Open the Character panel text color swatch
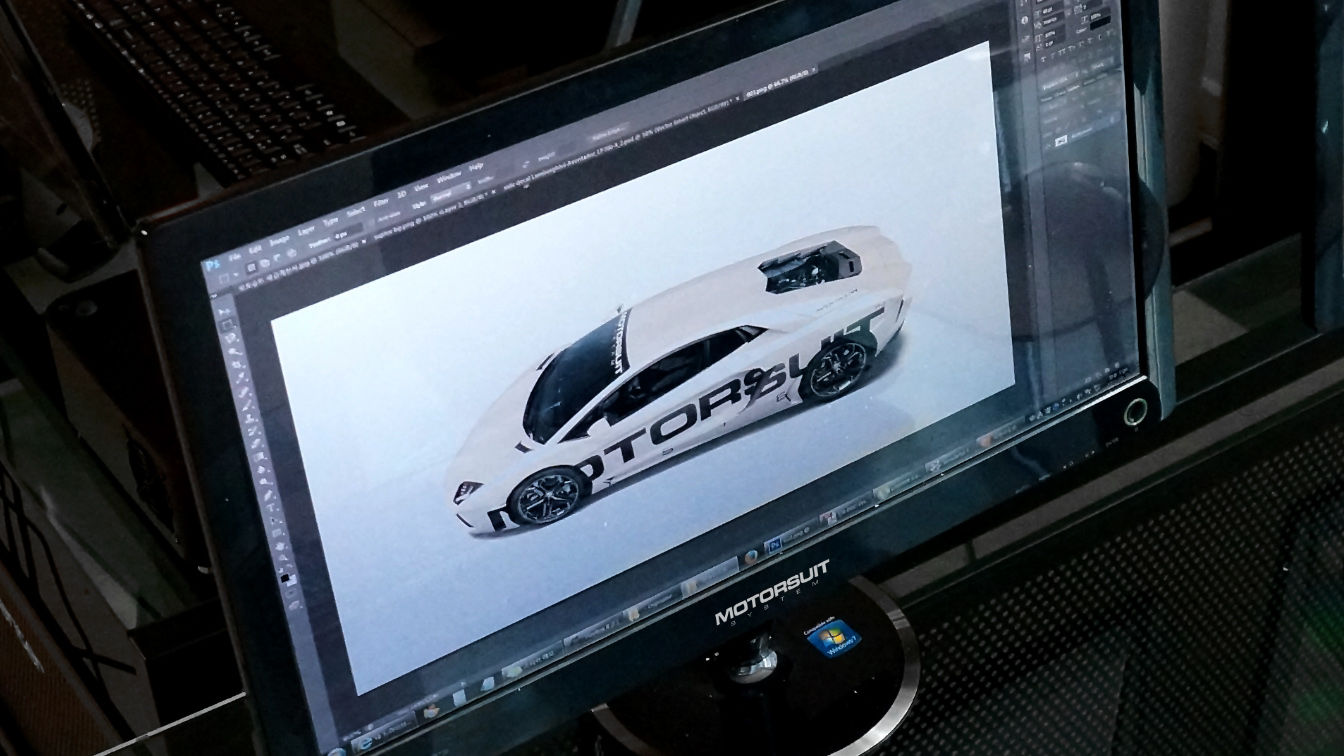Viewport: 1344px width, 756px height. (x=1100, y=22)
